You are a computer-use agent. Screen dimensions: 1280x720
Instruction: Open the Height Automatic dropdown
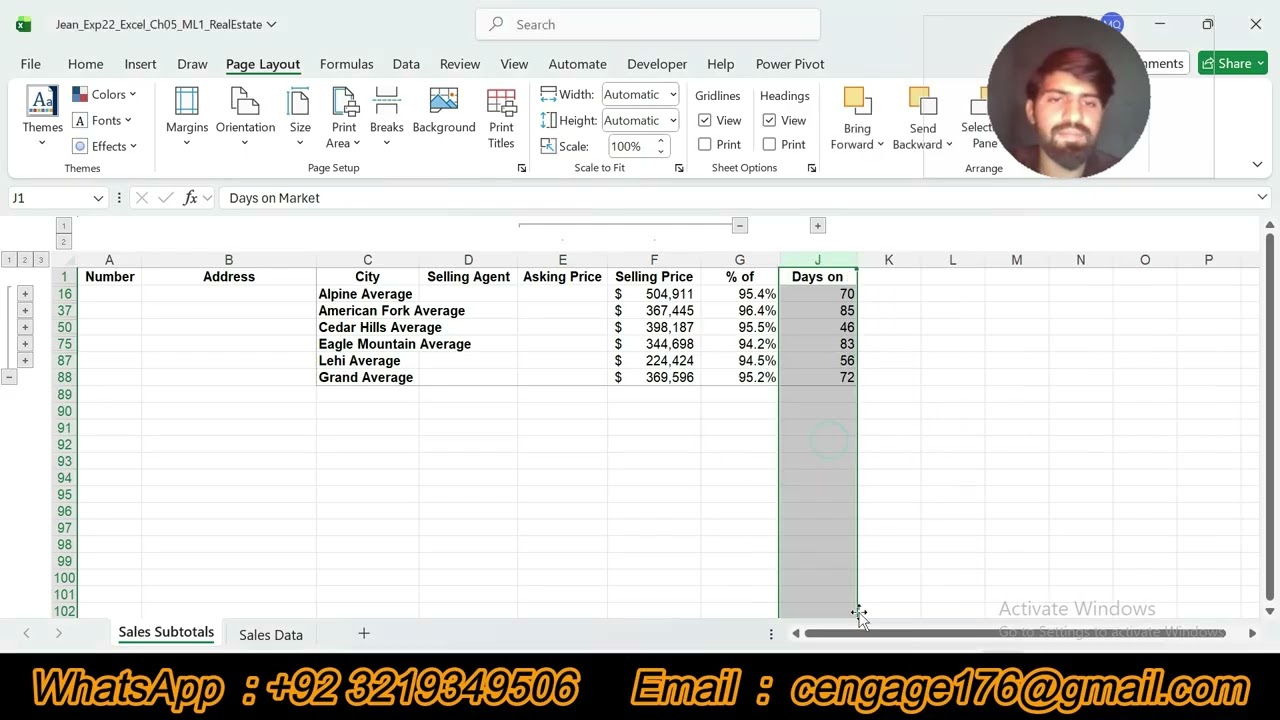pyautogui.click(x=673, y=120)
